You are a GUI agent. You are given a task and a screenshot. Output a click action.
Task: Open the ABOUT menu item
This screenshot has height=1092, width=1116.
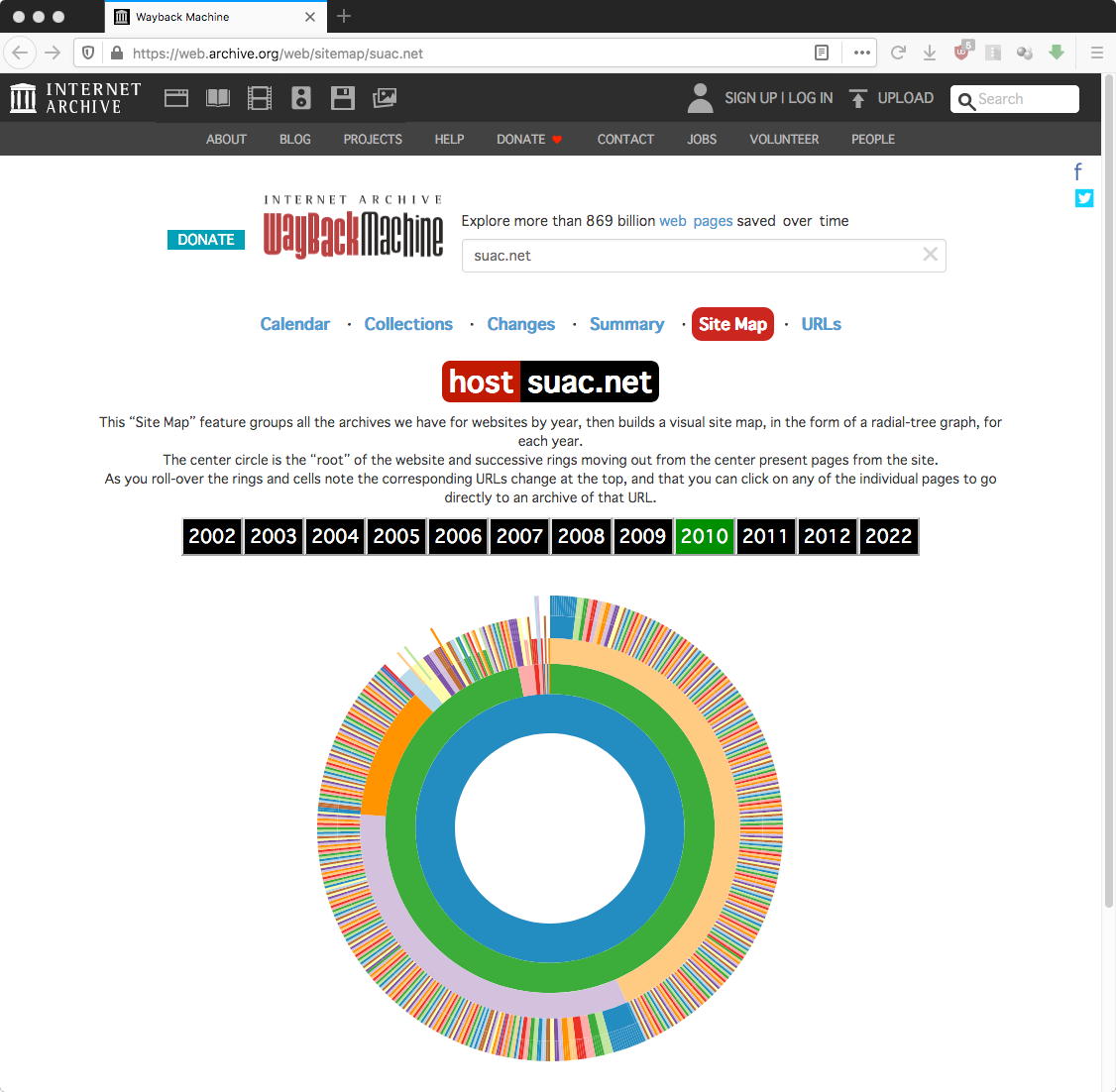[x=226, y=139]
